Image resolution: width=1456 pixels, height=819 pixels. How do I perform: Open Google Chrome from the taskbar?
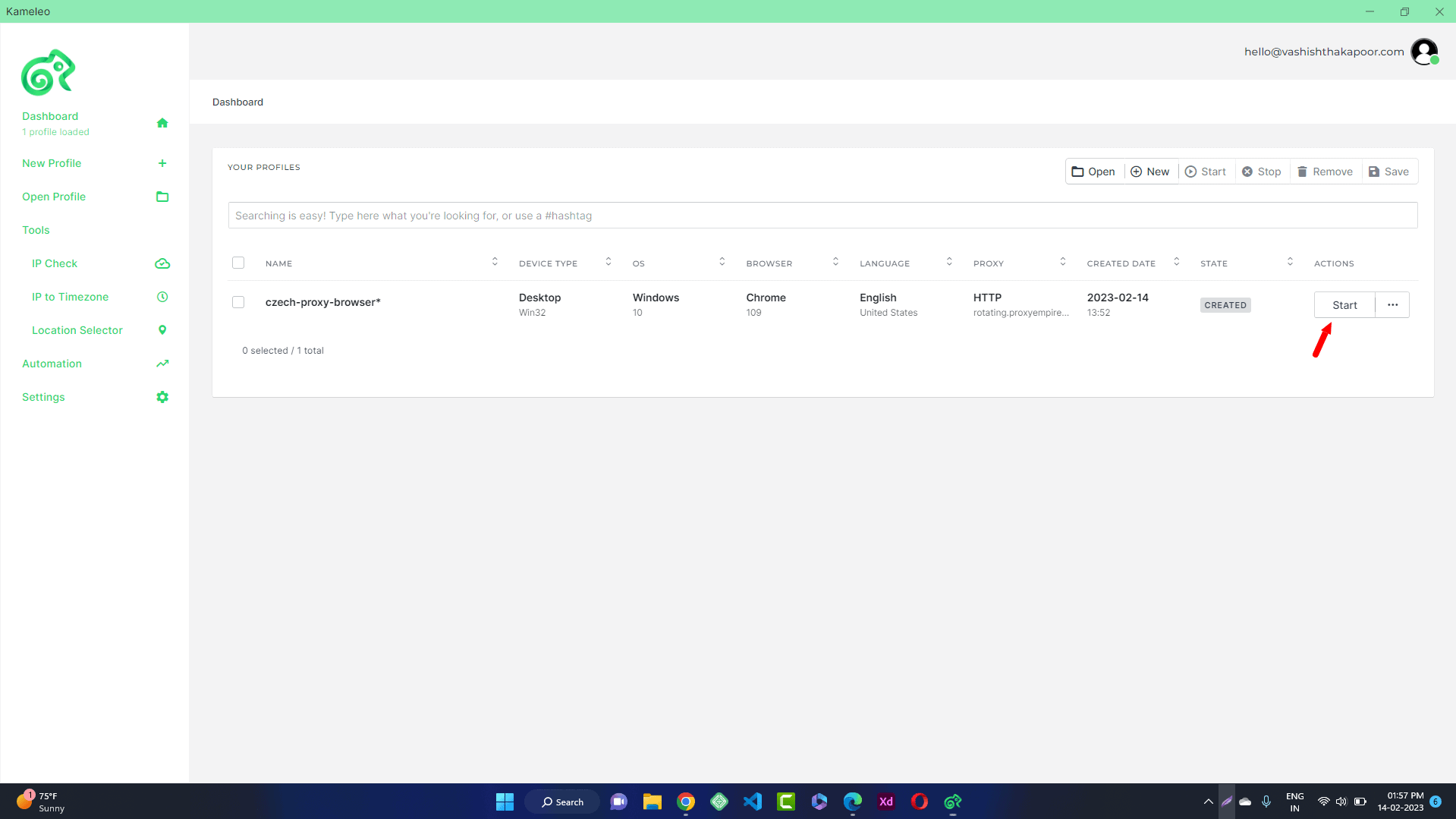coord(686,802)
